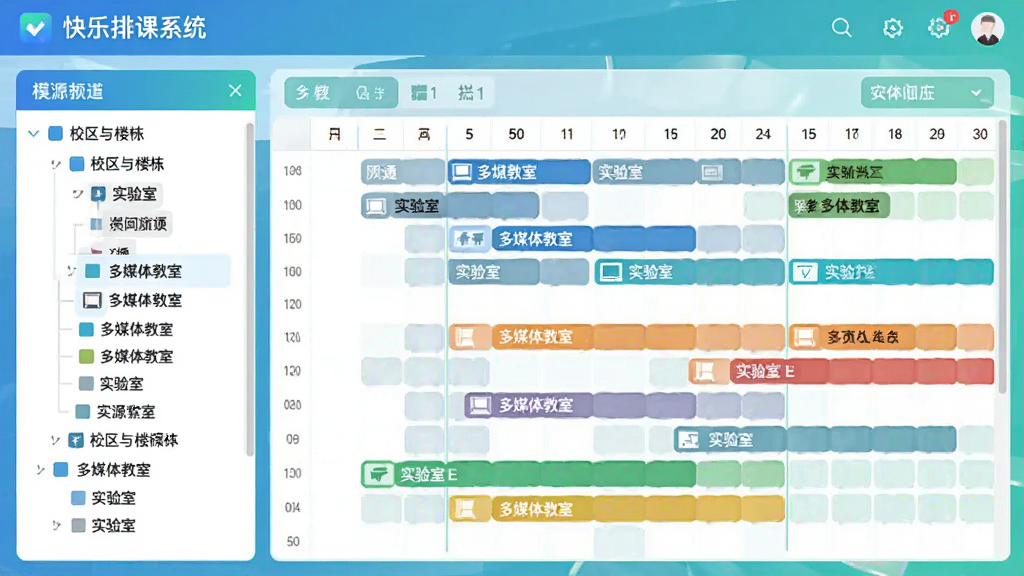
Task: Toggle the square beside 实源教室 in the tree
Action: [x=82, y=411]
